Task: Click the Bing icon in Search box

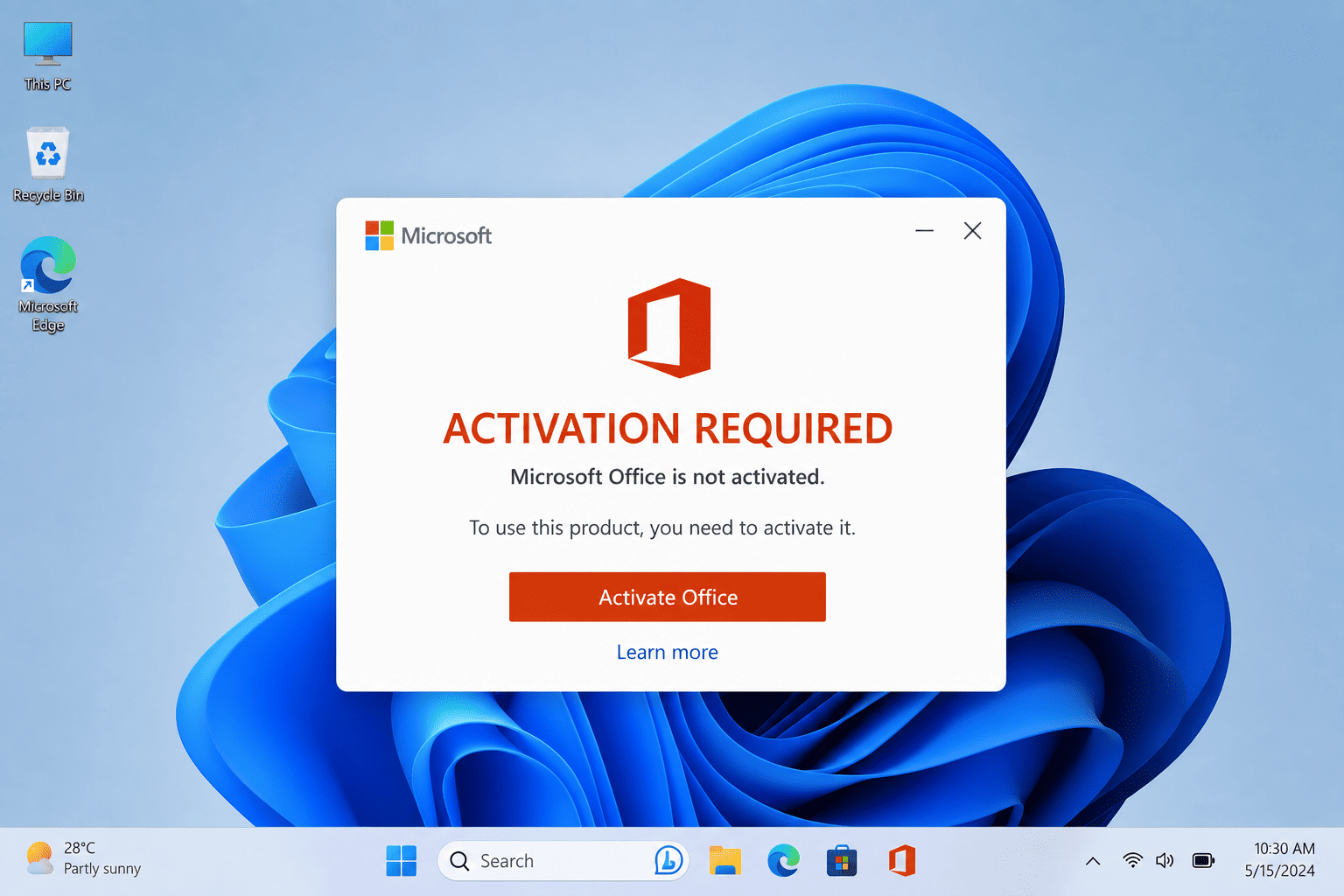Action: coord(668,860)
